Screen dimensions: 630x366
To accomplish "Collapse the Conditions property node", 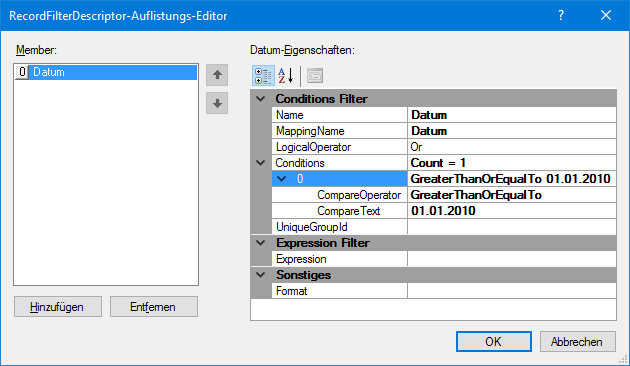I will coord(261,163).
